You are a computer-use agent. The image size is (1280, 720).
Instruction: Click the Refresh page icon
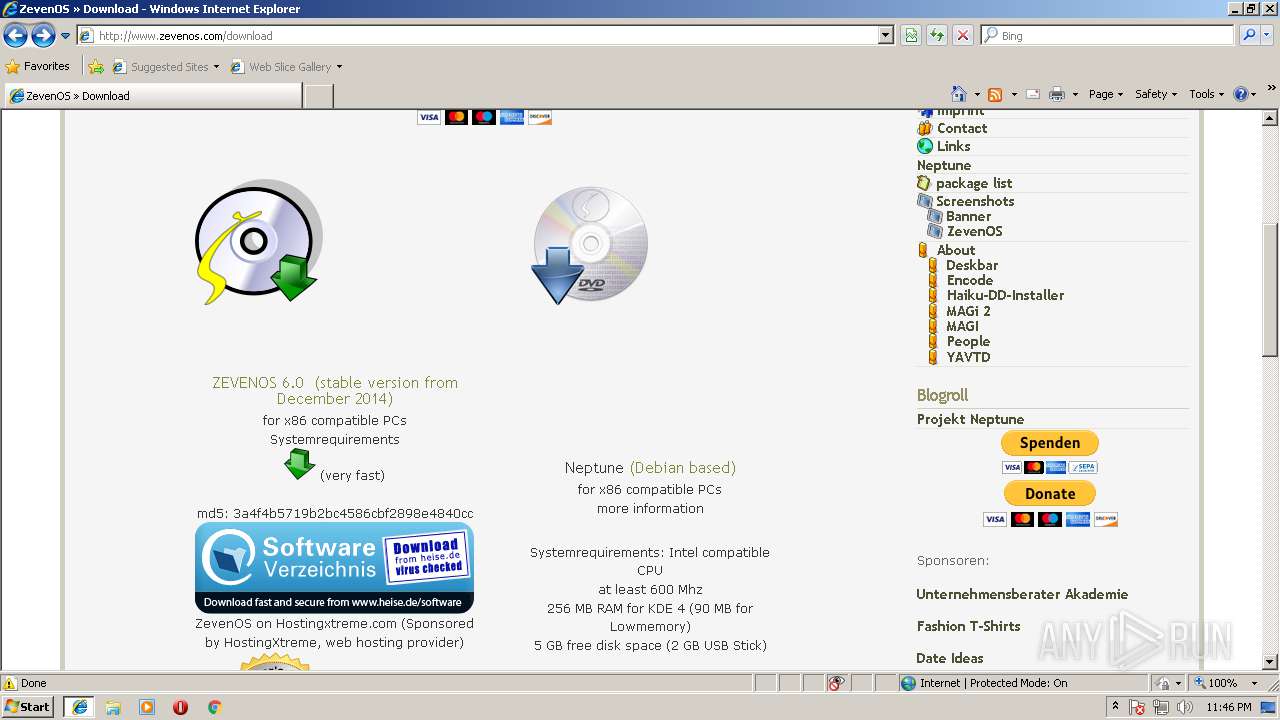click(937, 35)
